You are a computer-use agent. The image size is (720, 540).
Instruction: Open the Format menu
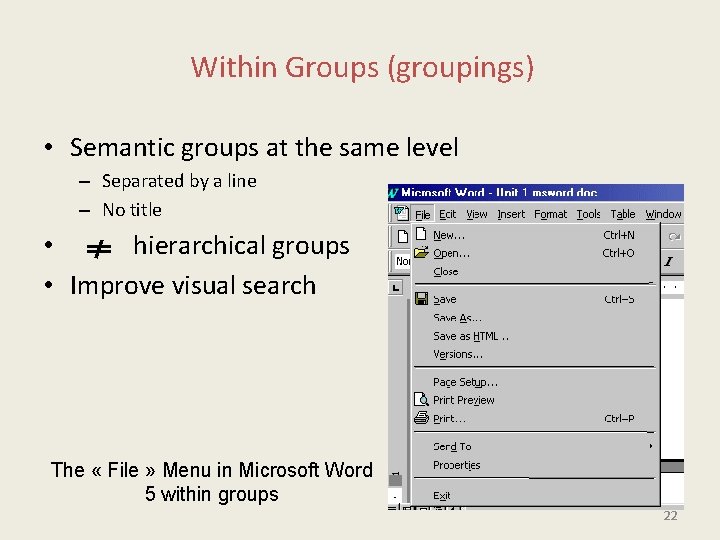(x=551, y=214)
